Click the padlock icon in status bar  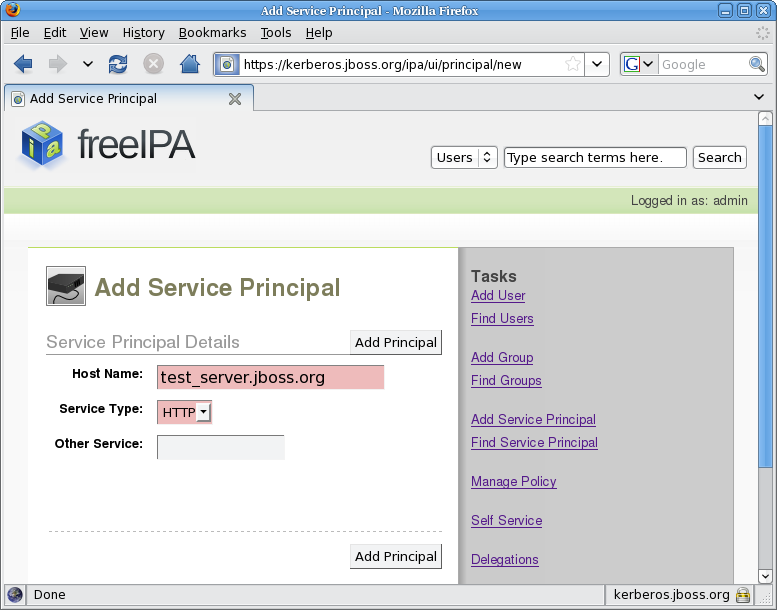[743, 595]
